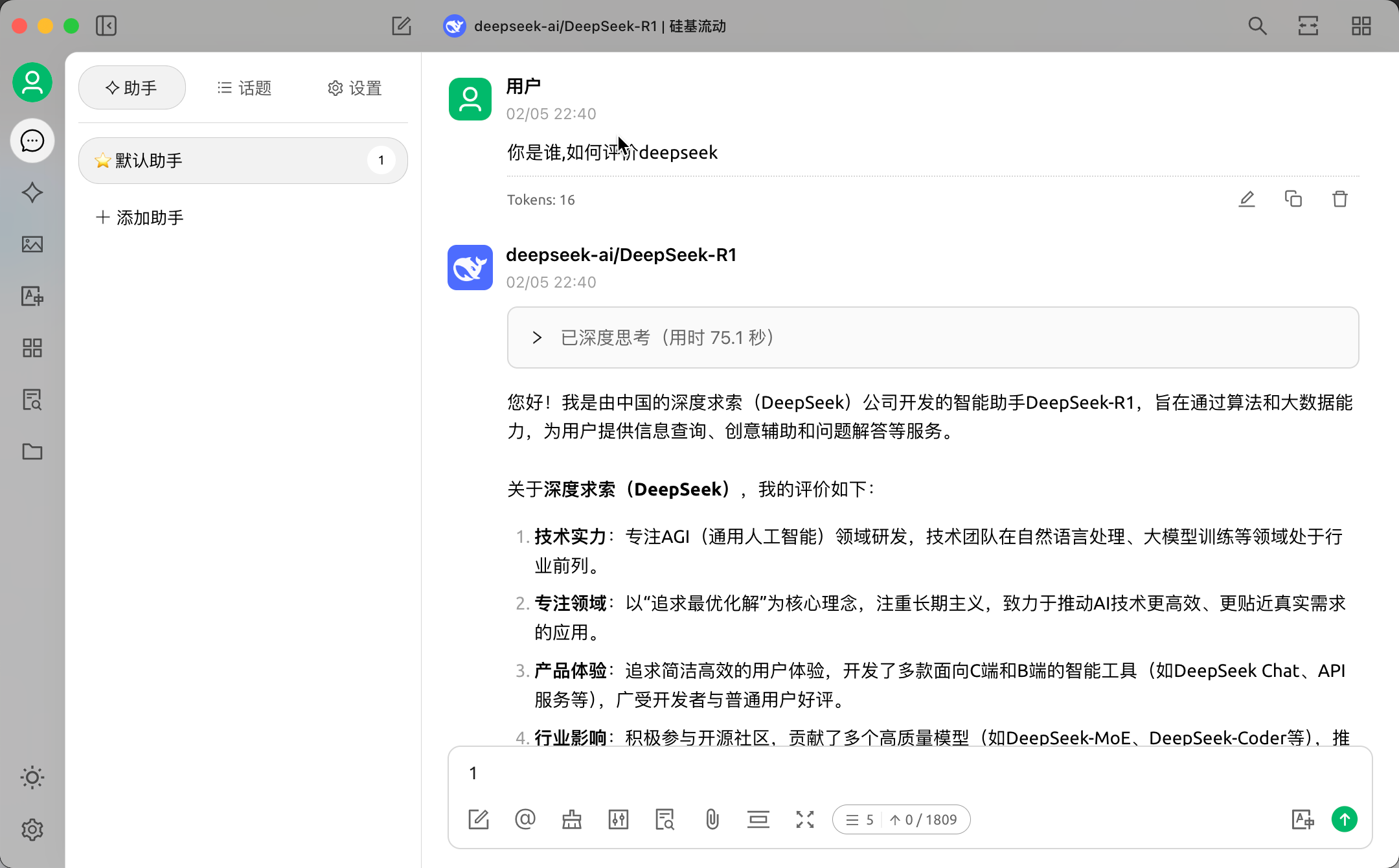The image size is (1399, 868).
Task: Click the attachment paperclip icon
Action: (x=712, y=819)
